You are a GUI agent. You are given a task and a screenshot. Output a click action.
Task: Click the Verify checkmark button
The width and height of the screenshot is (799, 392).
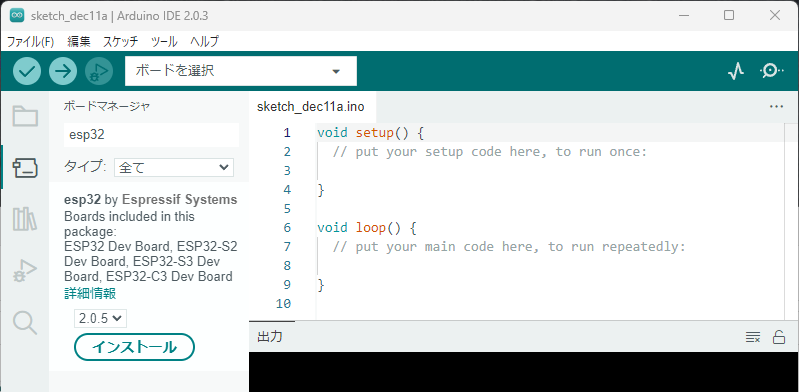pos(26,71)
